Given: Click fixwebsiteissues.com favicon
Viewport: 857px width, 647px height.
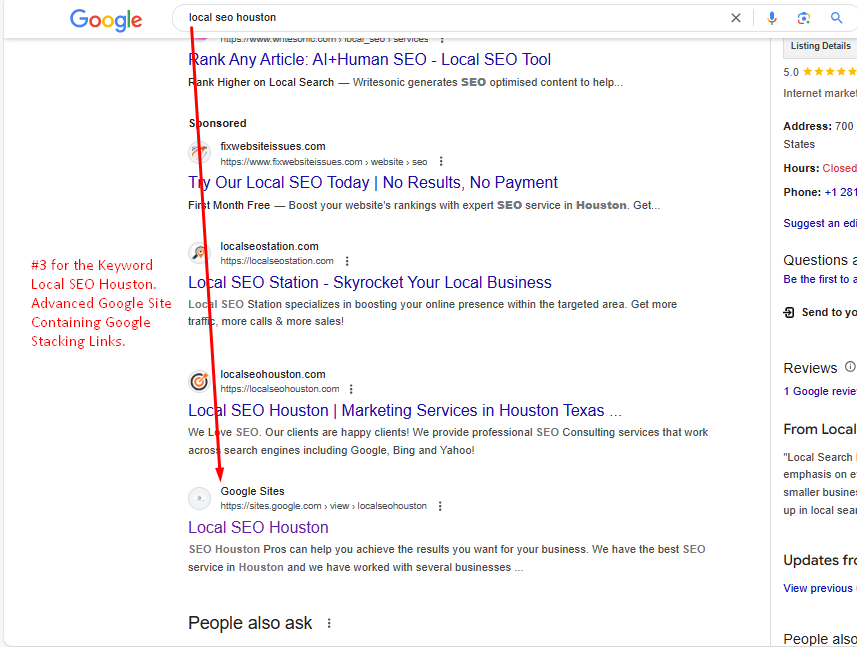Looking at the screenshot, I should (x=199, y=152).
